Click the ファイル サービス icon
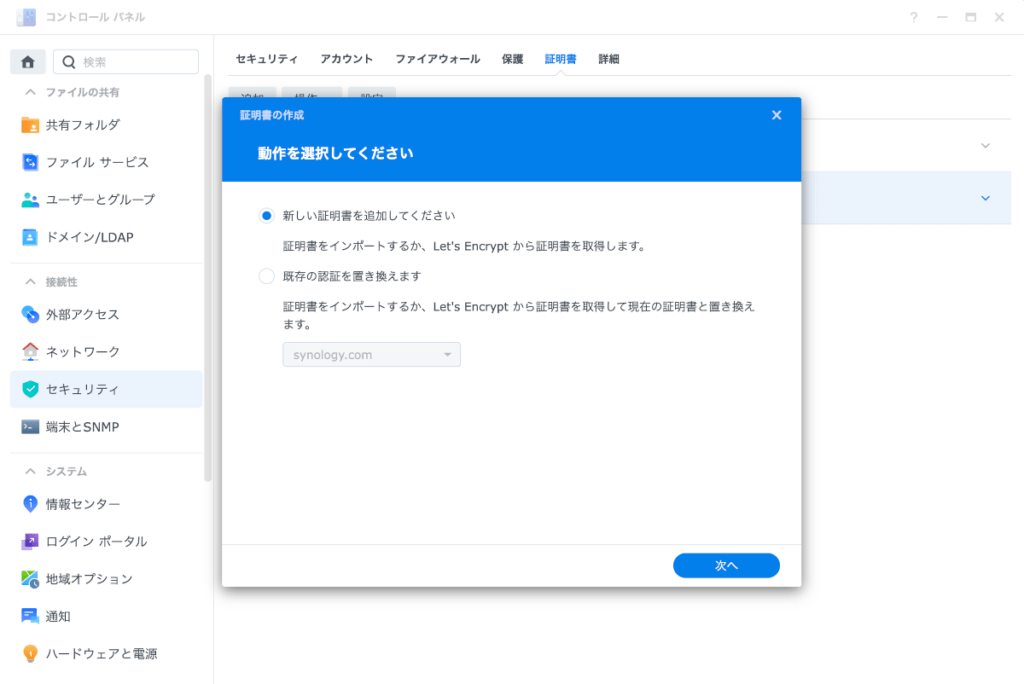 (30, 162)
